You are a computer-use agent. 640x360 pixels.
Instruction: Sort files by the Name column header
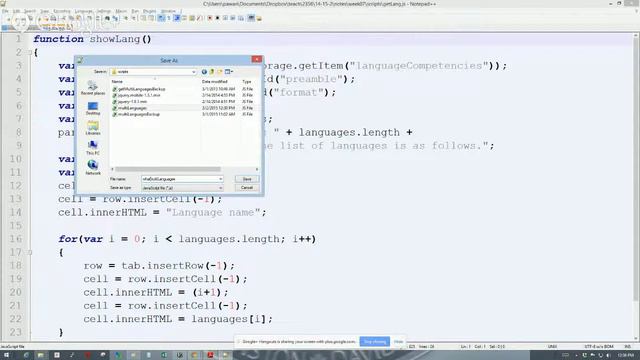[117, 82]
